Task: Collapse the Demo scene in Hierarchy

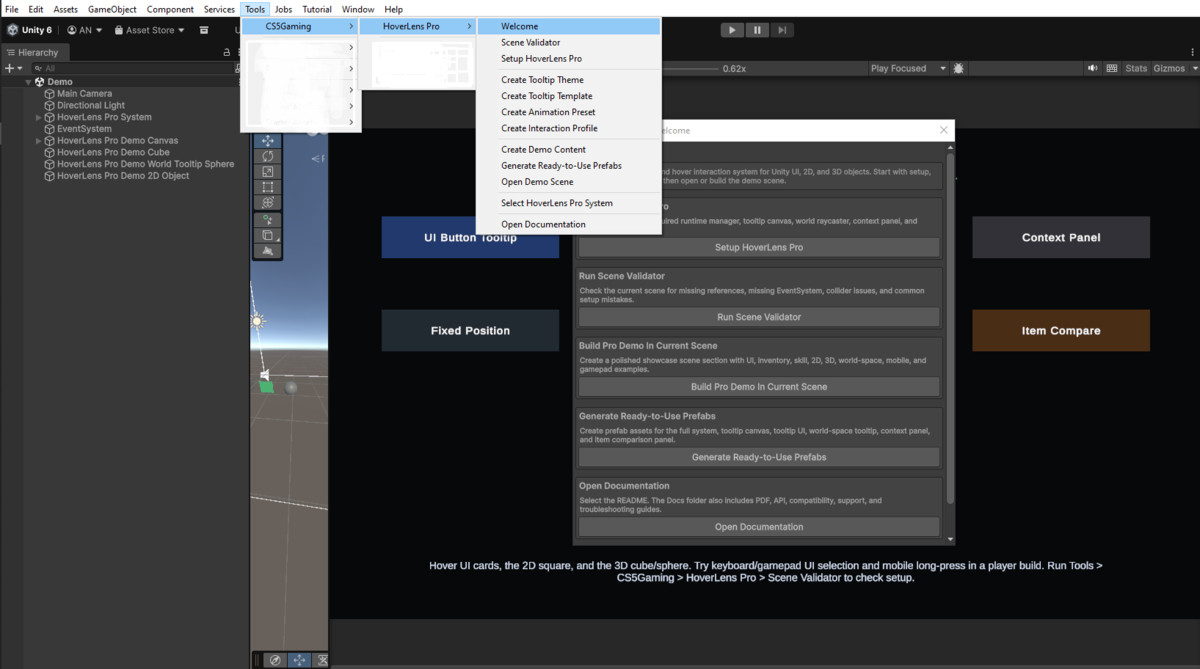Action: pyautogui.click(x=29, y=82)
